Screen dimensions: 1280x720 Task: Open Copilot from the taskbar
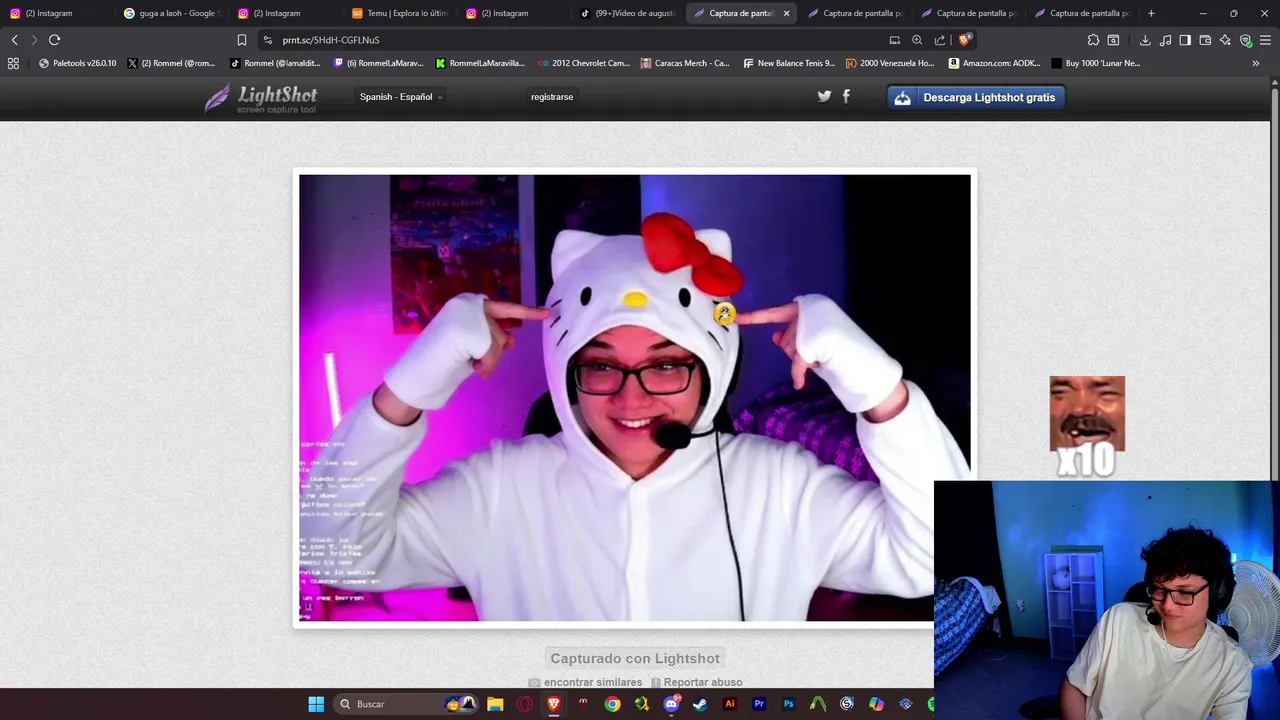[876, 704]
